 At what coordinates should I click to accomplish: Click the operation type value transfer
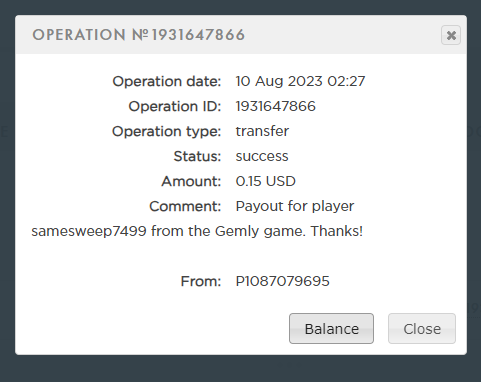click(262, 131)
